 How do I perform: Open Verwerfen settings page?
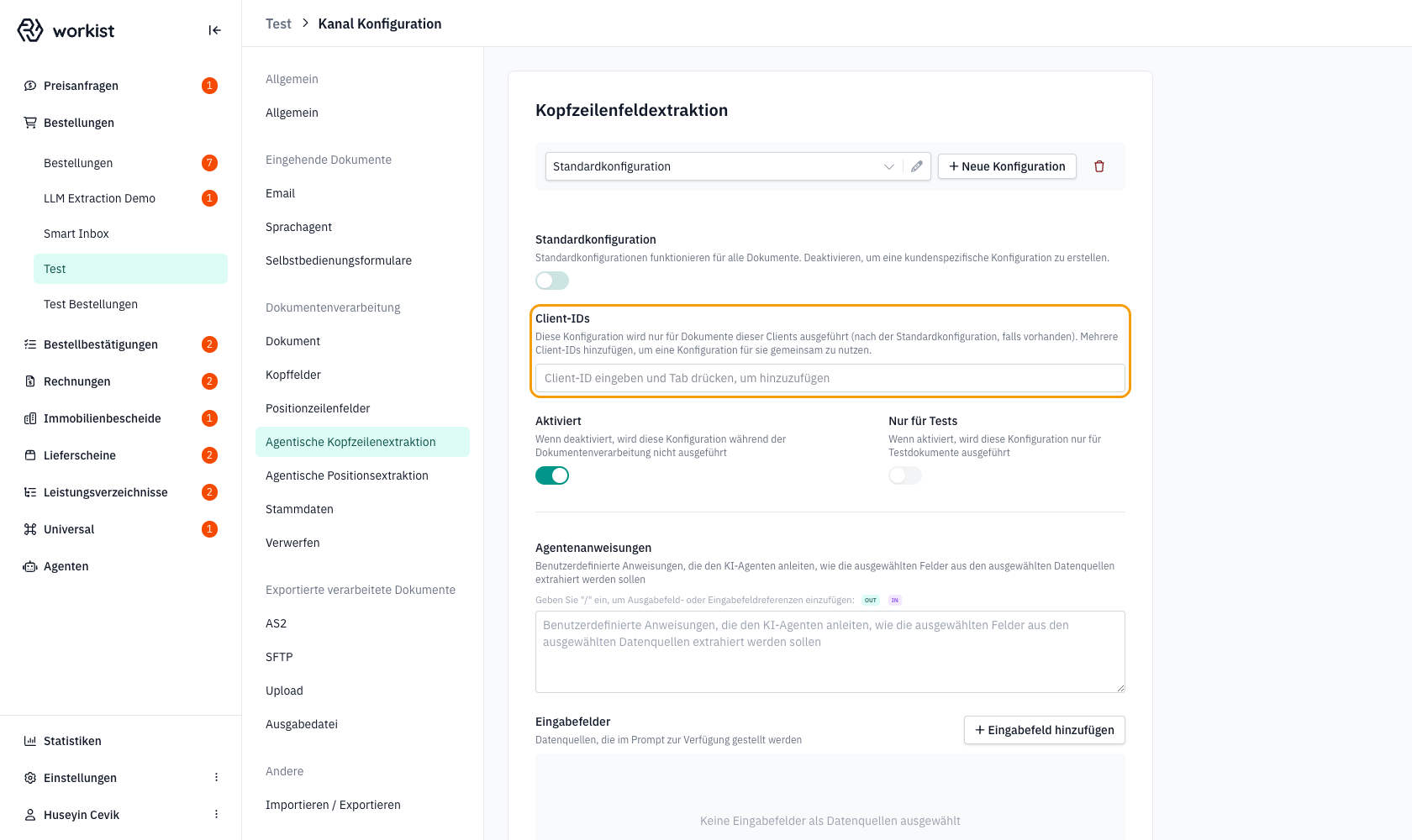[362, 543]
